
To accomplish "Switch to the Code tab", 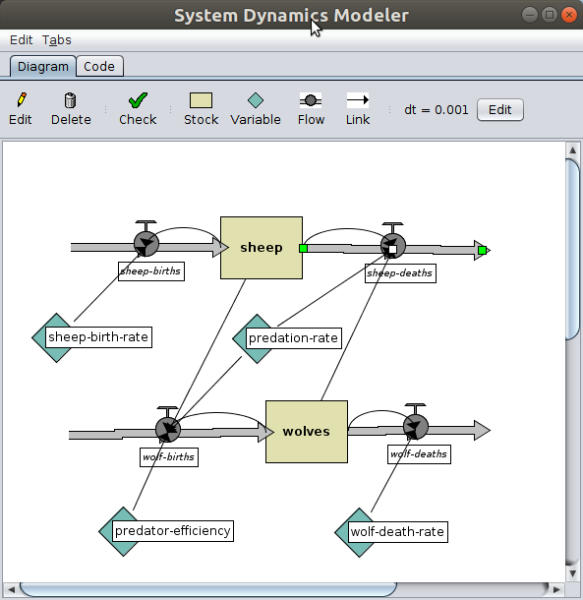I will [99, 67].
